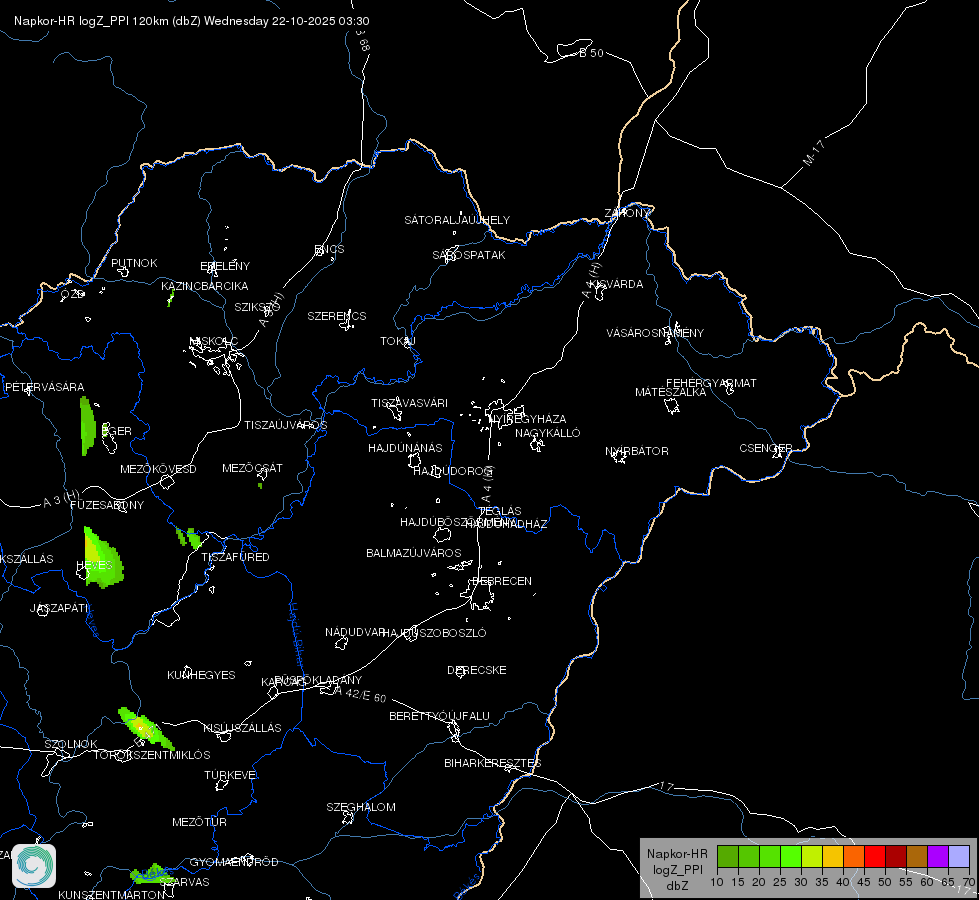The height and width of the screenshot is (900, 979).
Task: Select the 40-45 dBZ orange legend swatch
Action: point(854,856)
